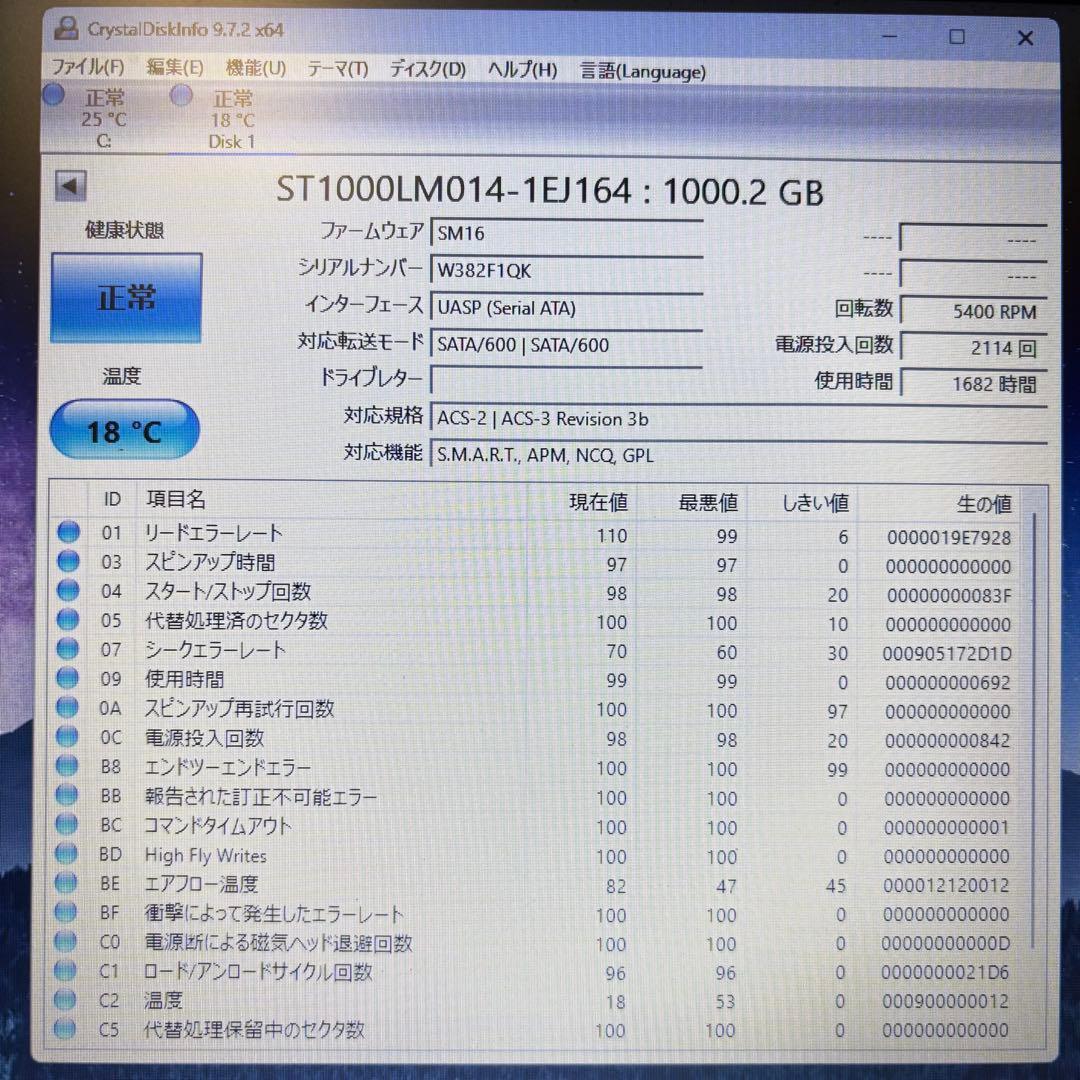Click the status dot for リードエラーレート
The image size is (1080, 1080).
click(x=68, y=532)
